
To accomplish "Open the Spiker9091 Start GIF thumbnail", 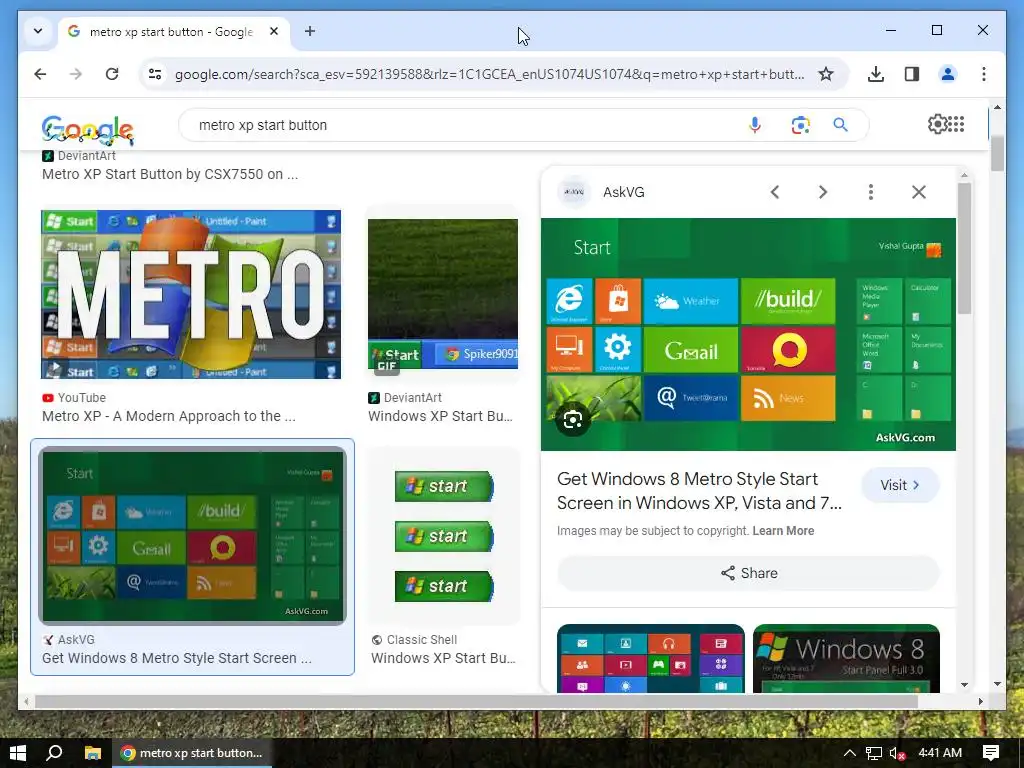I will pos(443,295).
